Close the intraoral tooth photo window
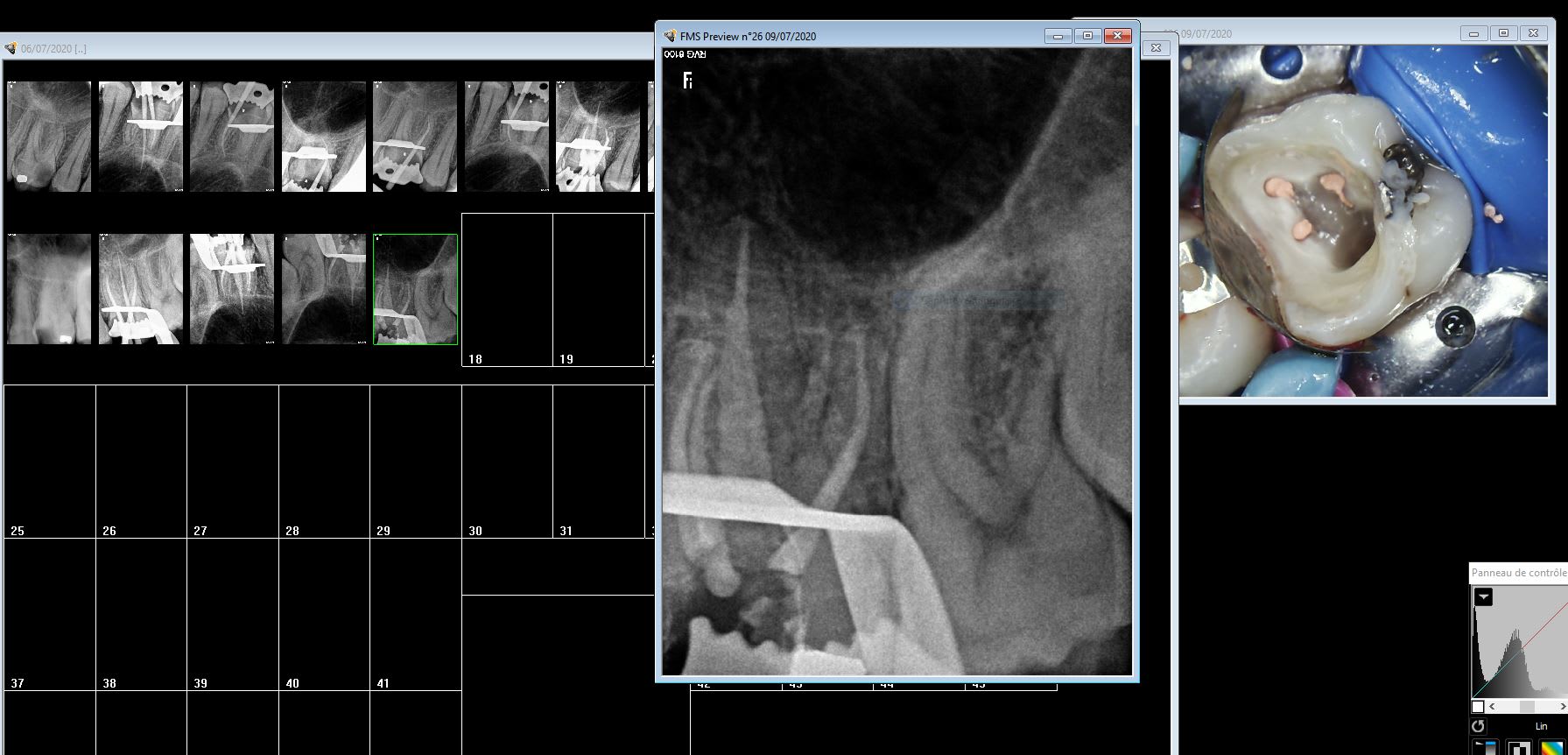The width and height of the screenshot is (1568, 755). tap(1533, 33)
